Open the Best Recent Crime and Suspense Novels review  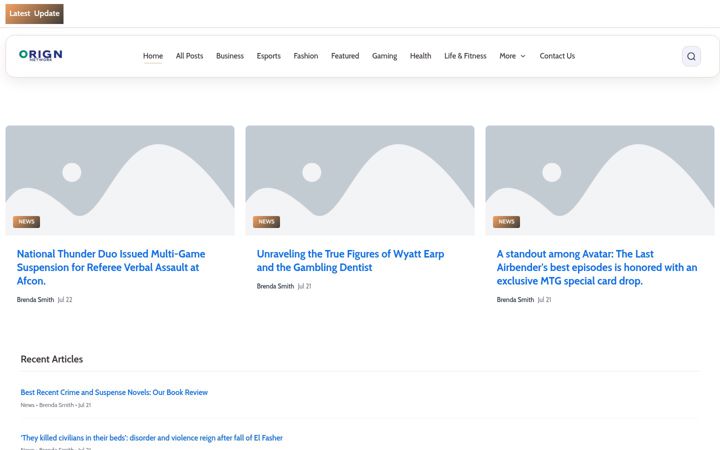[114, 392]
